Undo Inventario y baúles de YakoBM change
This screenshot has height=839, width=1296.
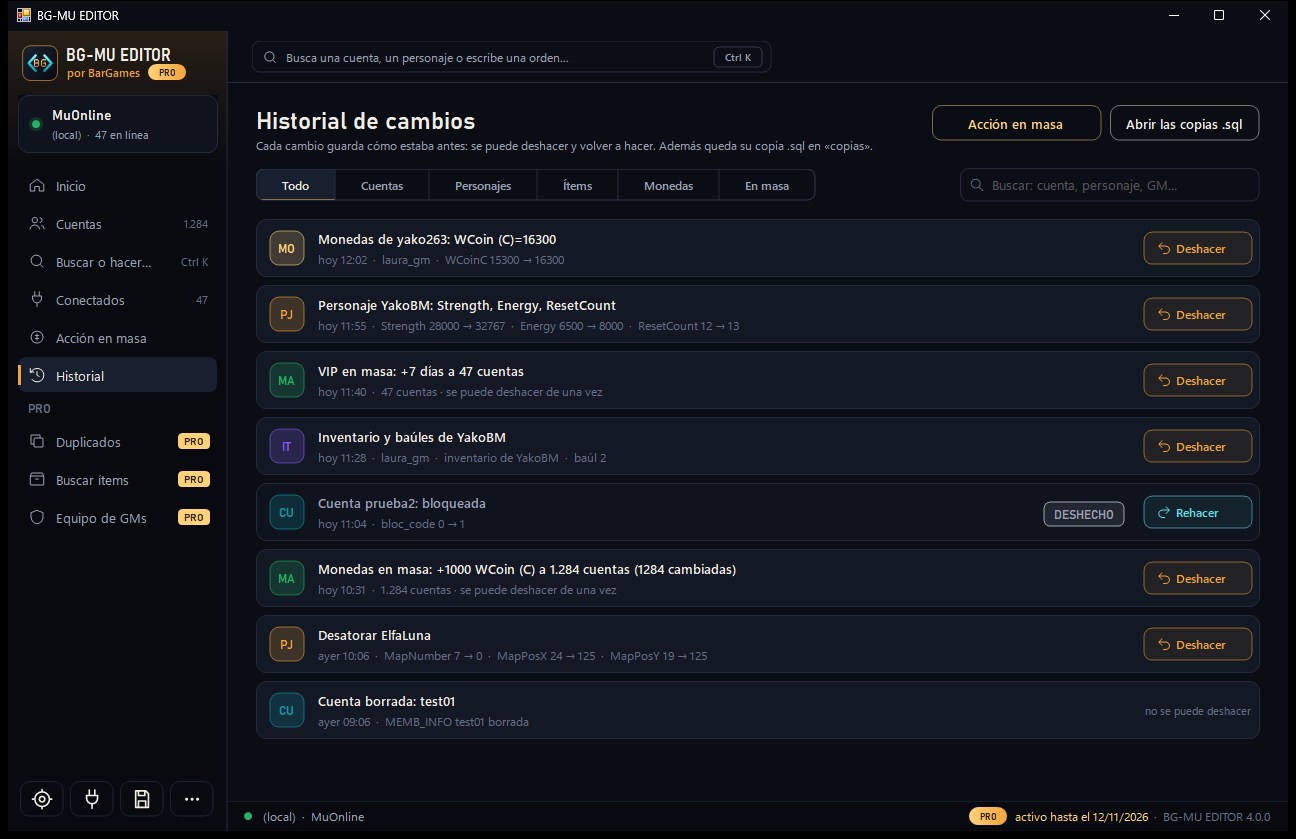(1198, 447)
